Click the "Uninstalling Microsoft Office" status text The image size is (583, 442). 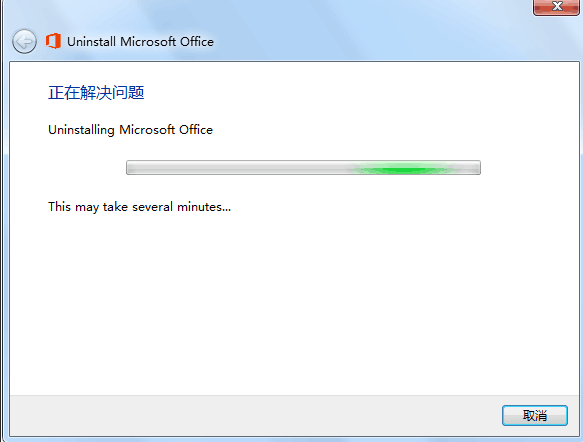point(131,130)
